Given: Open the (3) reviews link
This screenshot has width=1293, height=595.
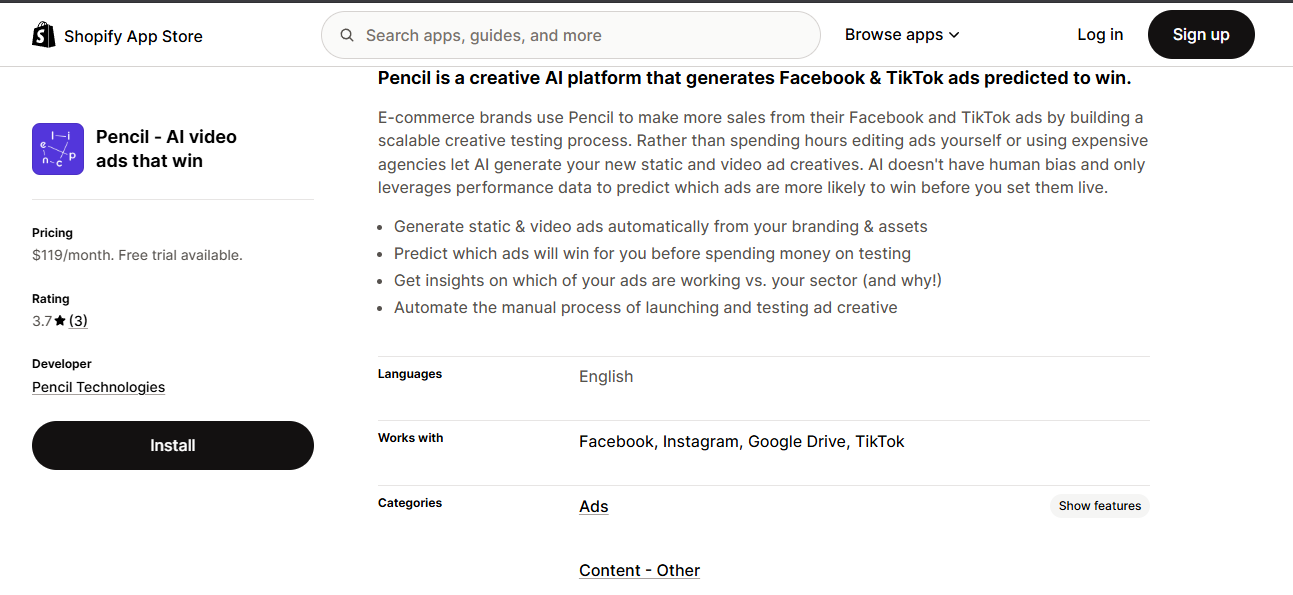Looking at the screenshot, I should point(78,321).
